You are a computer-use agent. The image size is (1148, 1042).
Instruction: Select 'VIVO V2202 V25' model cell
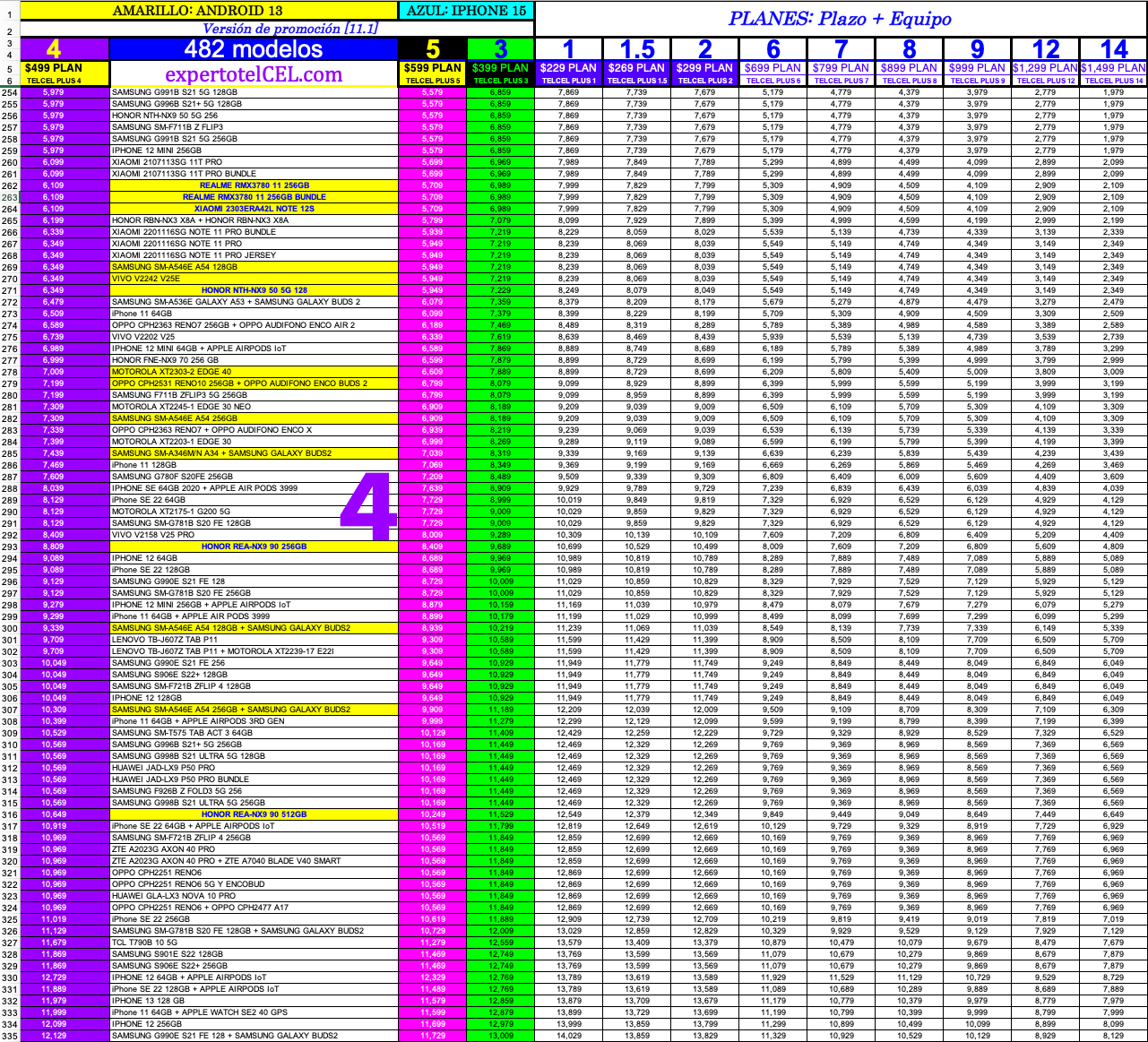click(254, 337)
